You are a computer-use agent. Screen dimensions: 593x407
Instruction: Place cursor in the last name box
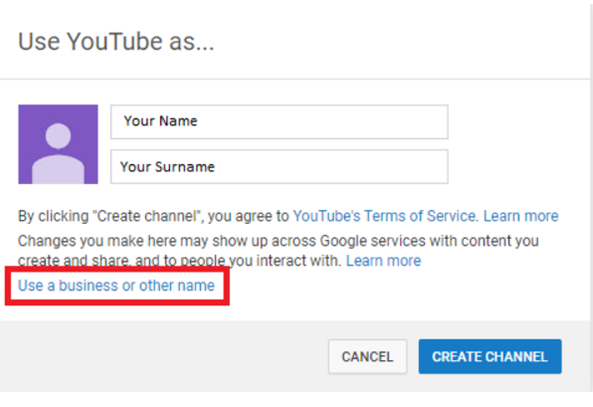tap(279, 166)
